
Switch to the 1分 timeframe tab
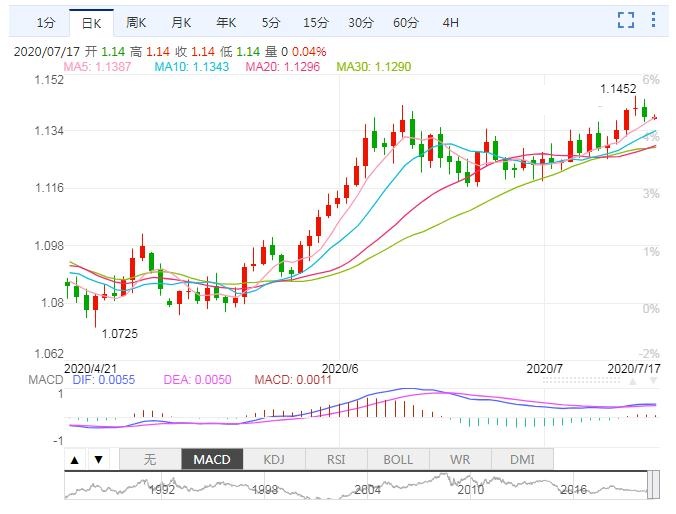tap(46, 21)
